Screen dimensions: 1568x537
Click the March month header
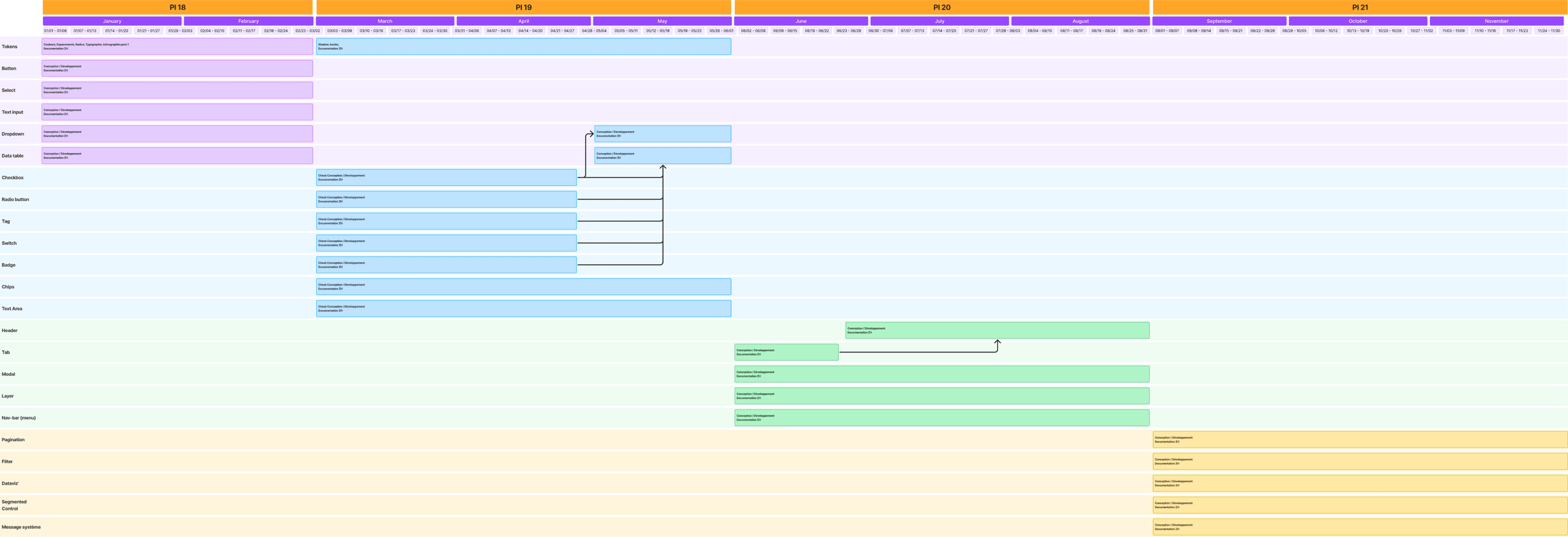tap(385, 21)
